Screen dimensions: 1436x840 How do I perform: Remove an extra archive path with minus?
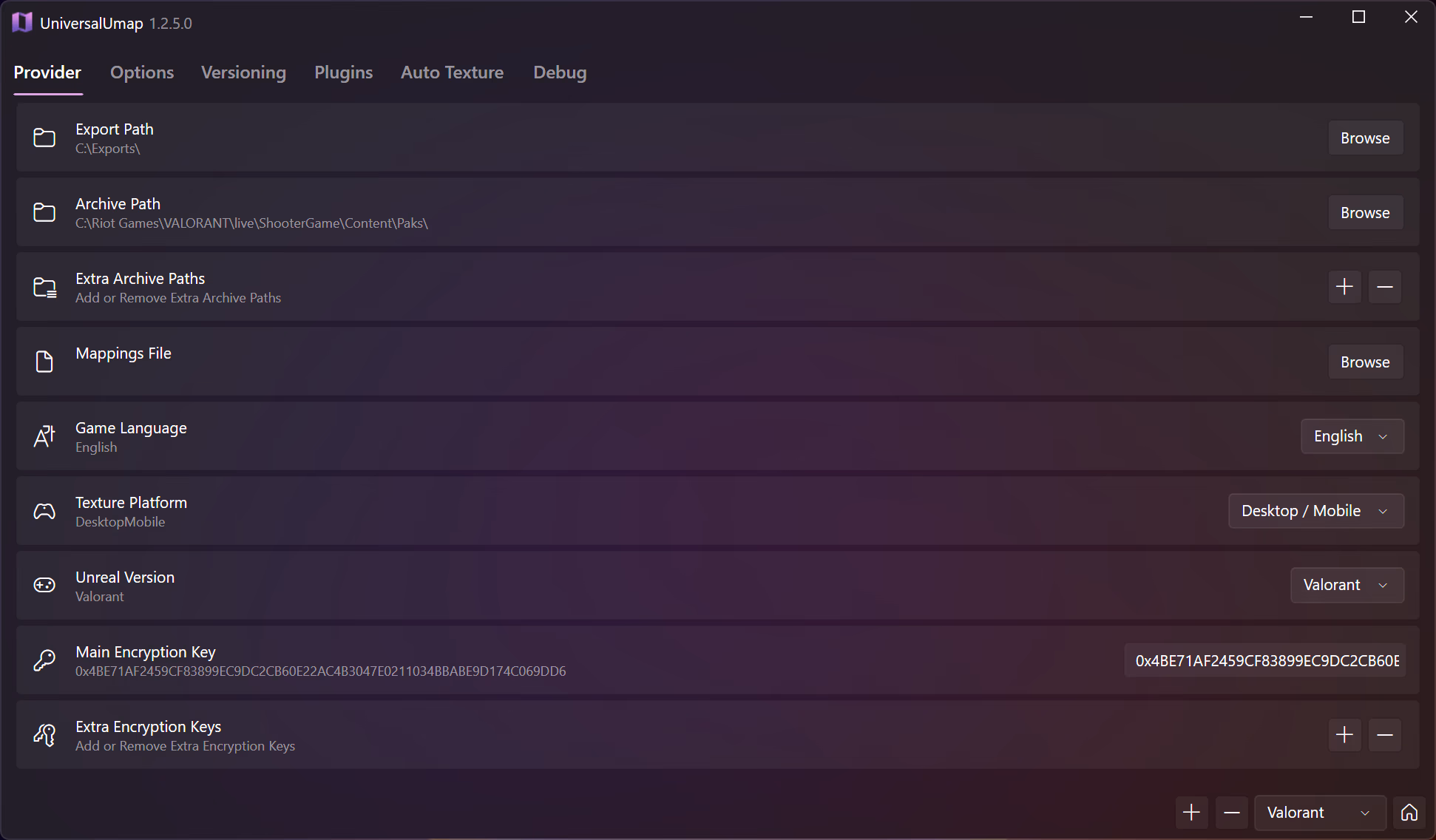click(x=1385, y=286)
